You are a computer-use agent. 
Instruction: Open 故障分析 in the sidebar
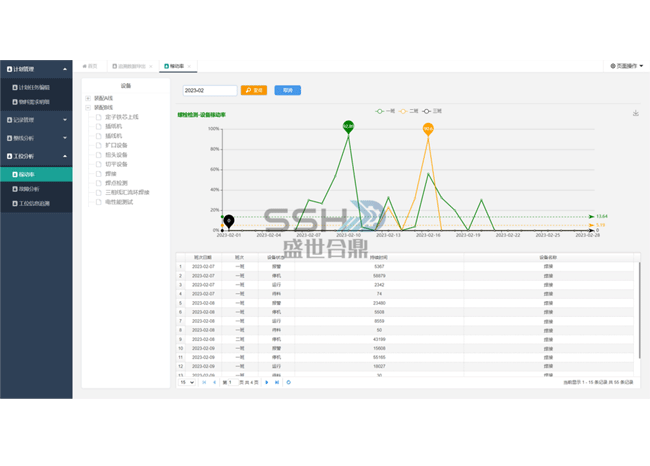36,189
